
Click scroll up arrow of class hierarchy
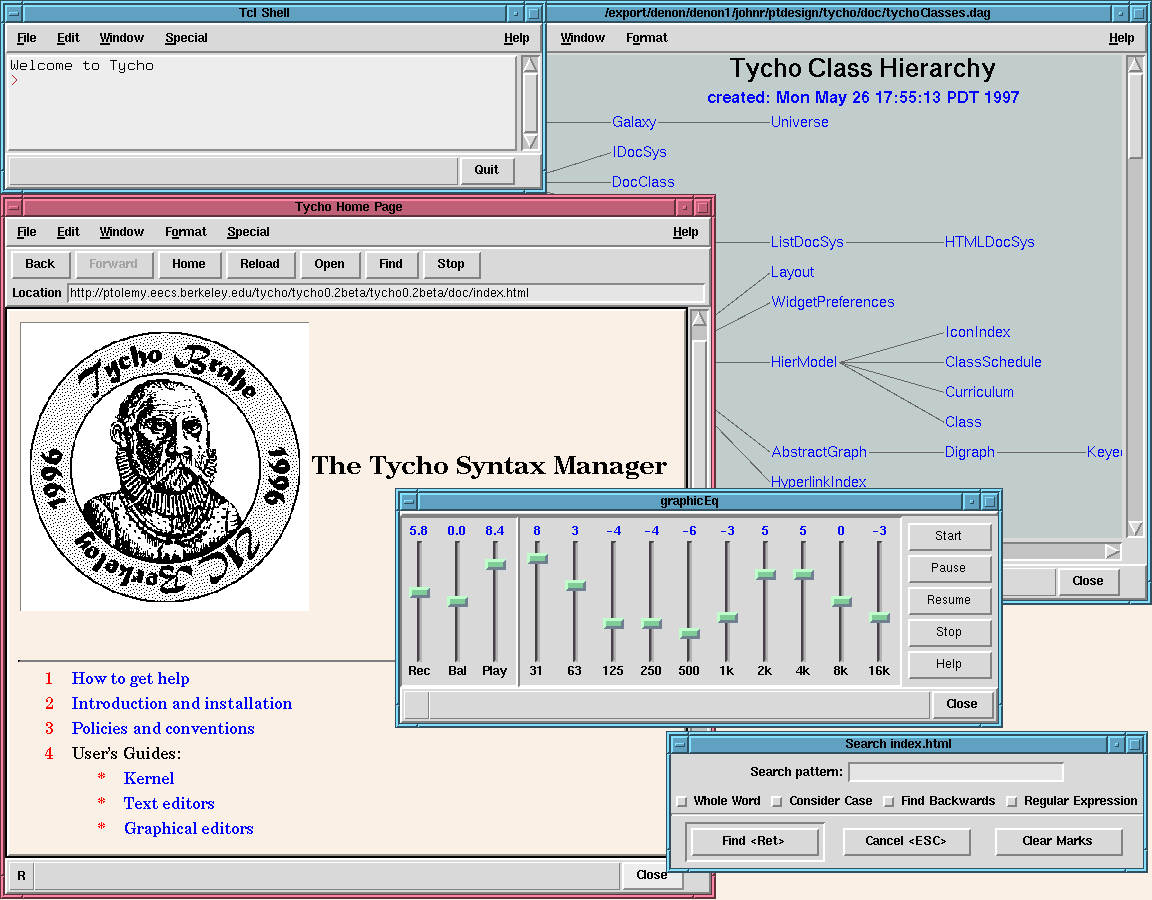point(1134,66)
